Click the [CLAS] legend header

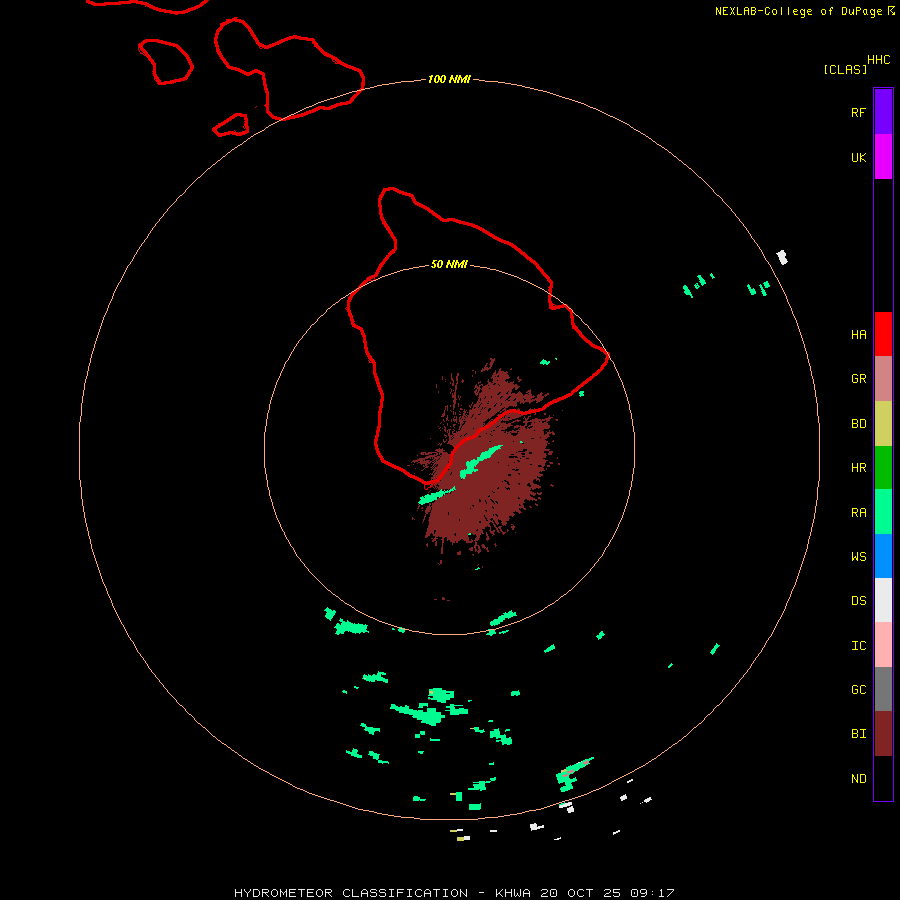[845, 69]
